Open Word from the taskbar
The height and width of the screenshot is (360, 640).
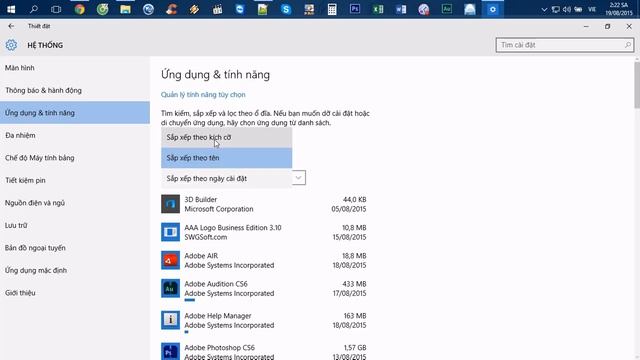[x=401, y=9]
